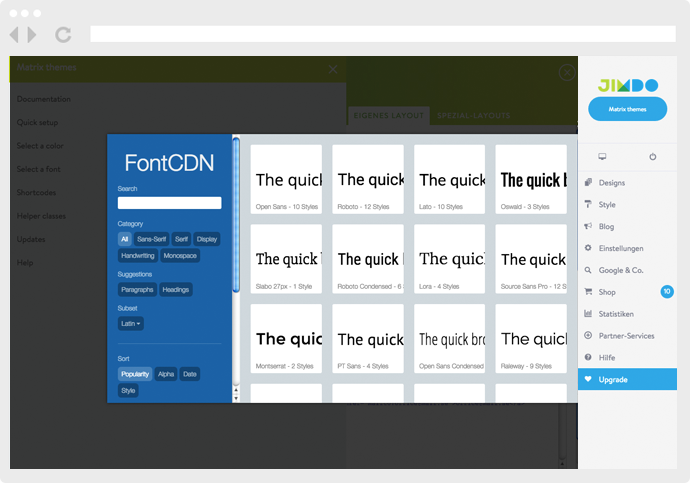Click the browser forward arrow

(32, 35)
